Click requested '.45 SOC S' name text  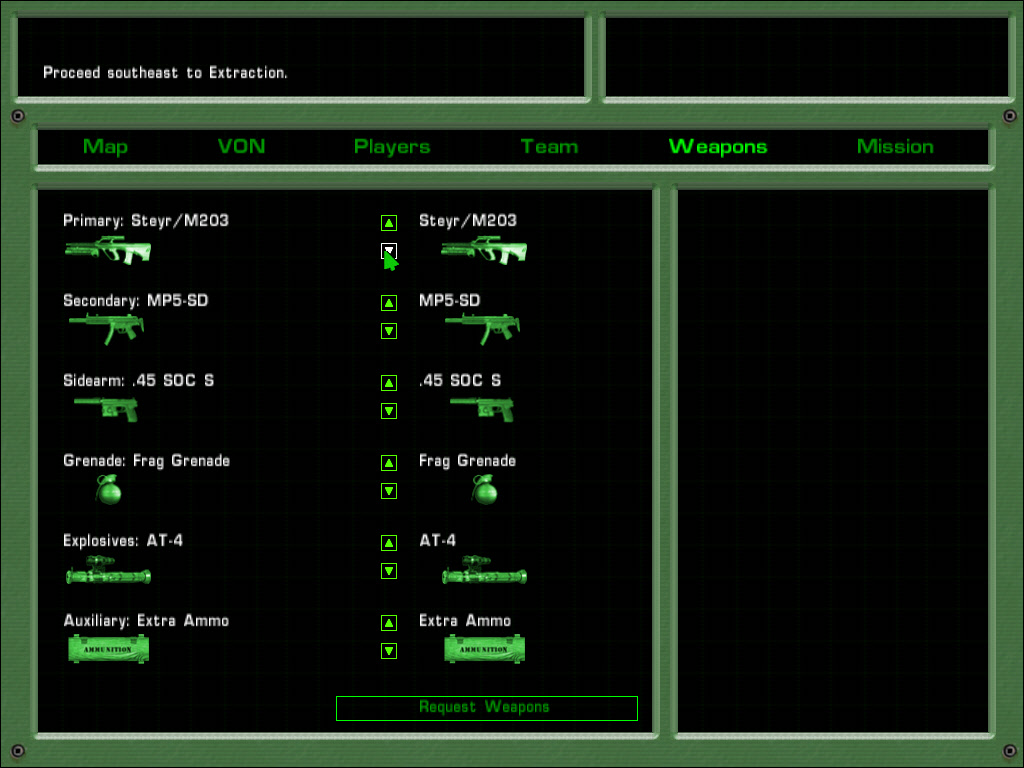460,381
